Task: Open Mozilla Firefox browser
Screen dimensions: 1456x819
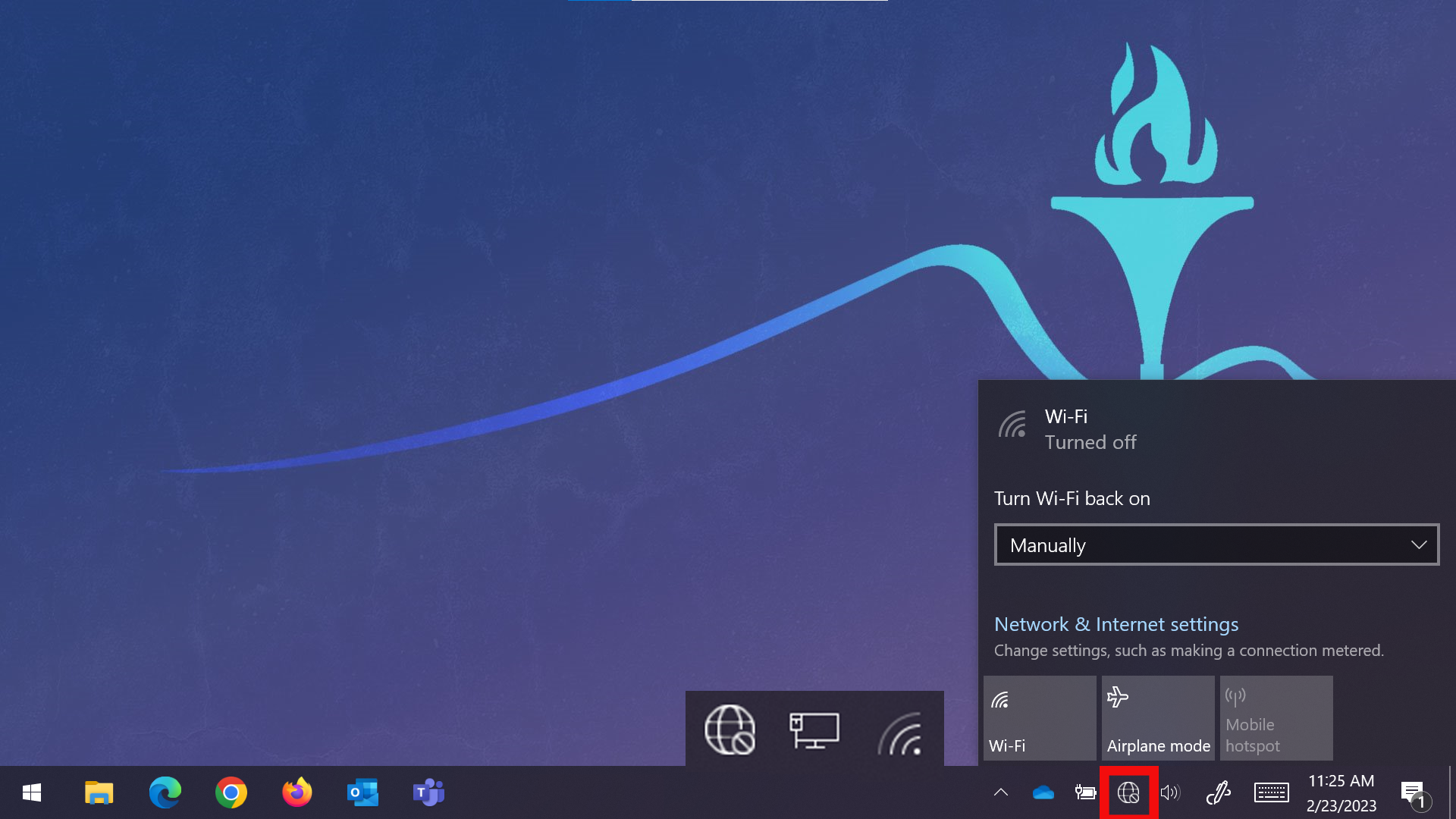Action: tap(297, 792)
